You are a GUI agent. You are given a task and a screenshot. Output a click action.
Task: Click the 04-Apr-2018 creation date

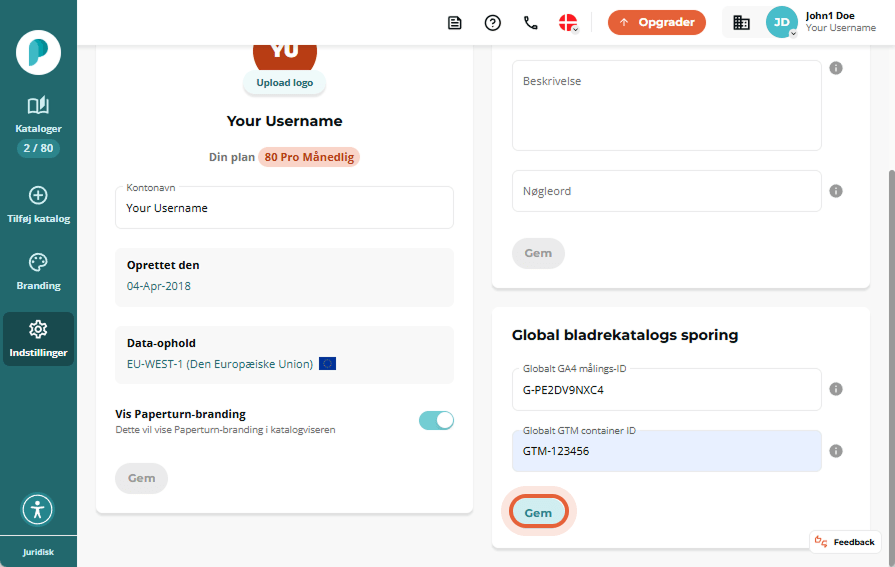click(x=159, y=286)
